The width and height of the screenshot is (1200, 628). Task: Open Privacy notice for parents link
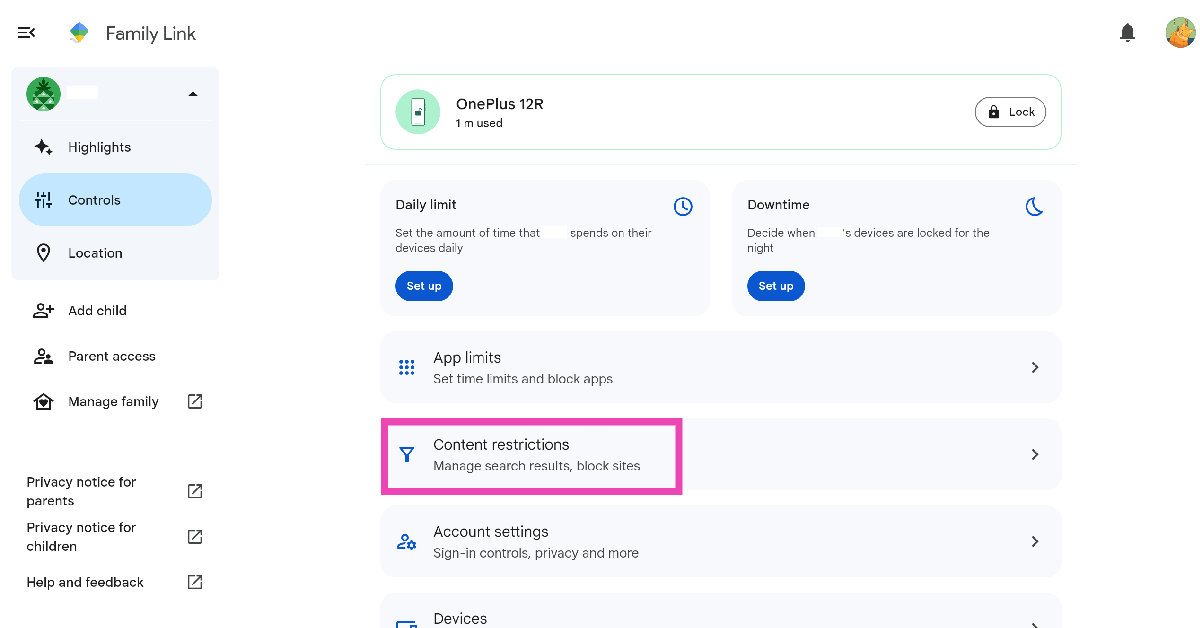[x=81, y=491]
